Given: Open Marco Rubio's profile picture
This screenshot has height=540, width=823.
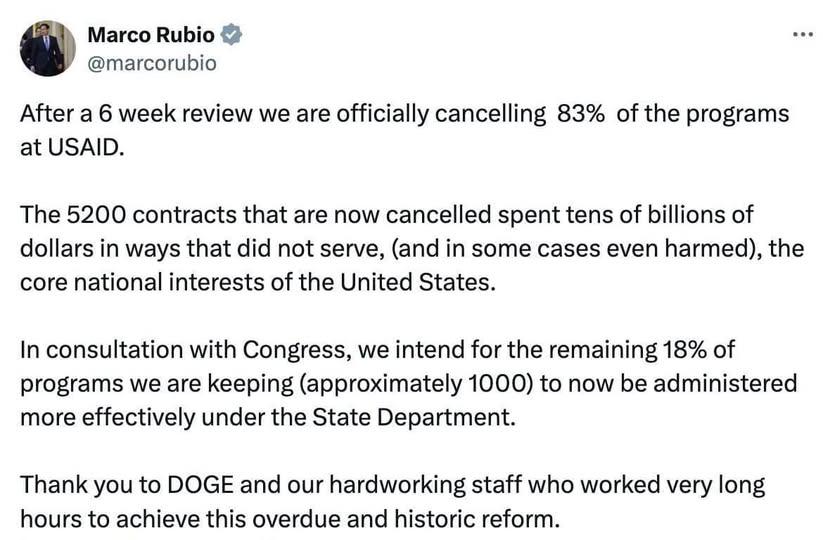Looking at the screenshot, I should tap(47, 48).
